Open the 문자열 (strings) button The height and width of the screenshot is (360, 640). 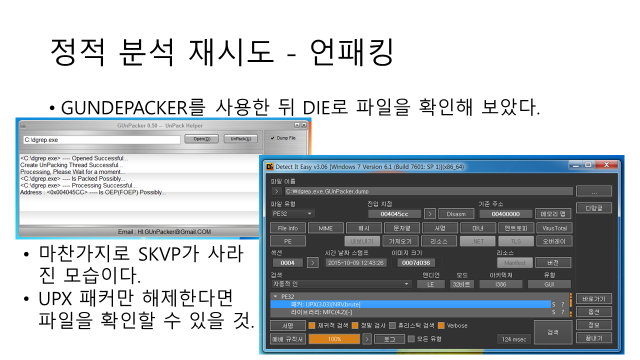click(x=402, y=228)
